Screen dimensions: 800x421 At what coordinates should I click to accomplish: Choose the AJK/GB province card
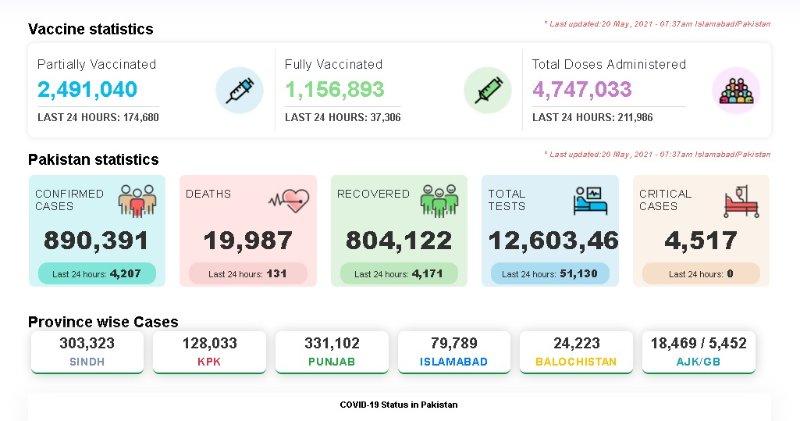pos(698,352)
